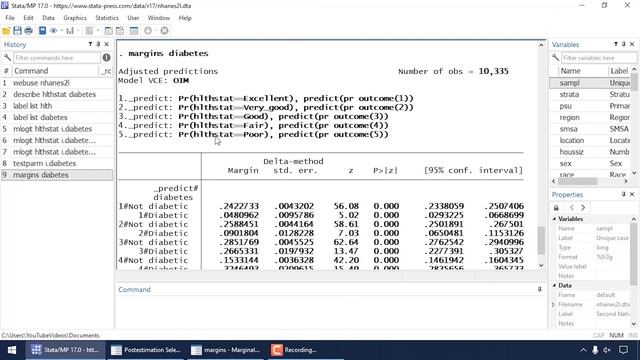This screenshot has height=360, width=640.
Task: Select history command 'webuse nhanes2l'
Action: coord(57,83)
